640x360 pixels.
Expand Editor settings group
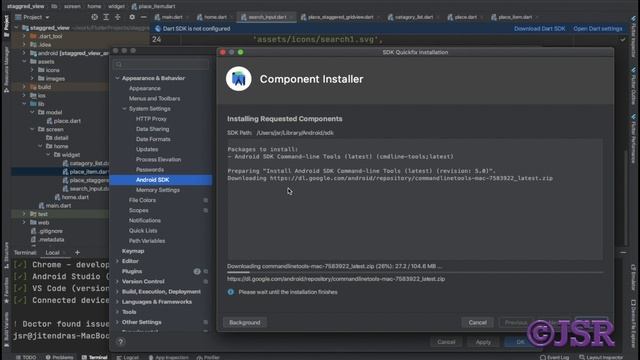118,261
